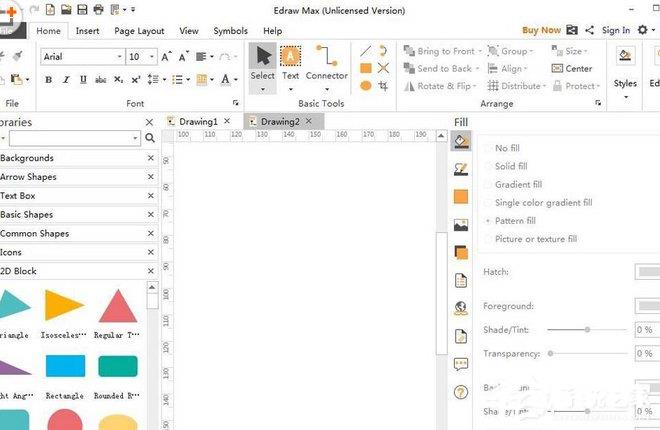Viewport: 660px width, 430px height.
Task: Toggle bold formatting
Action: point(49,80)
